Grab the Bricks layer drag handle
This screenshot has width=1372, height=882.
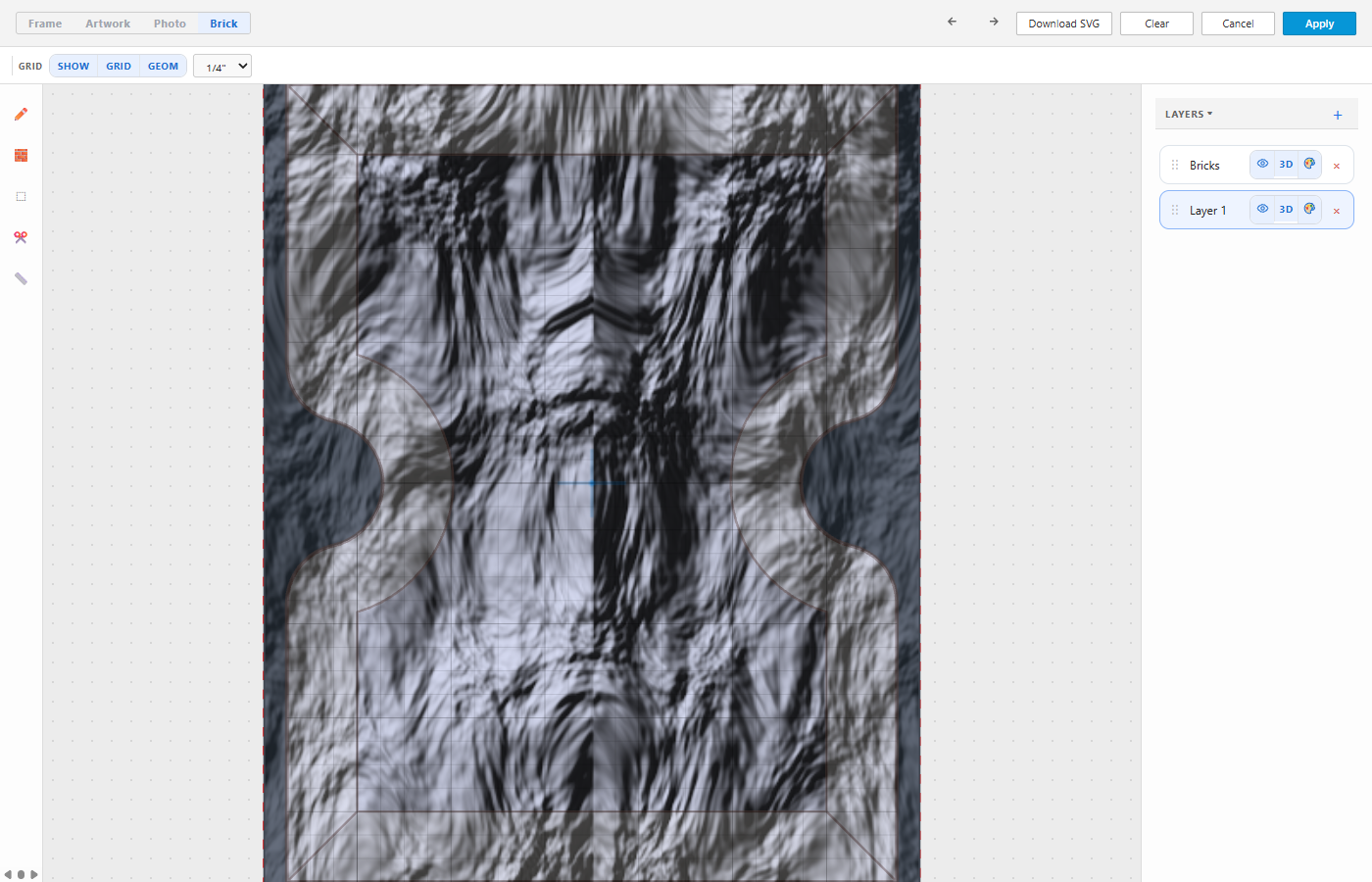pos(1175,166)
